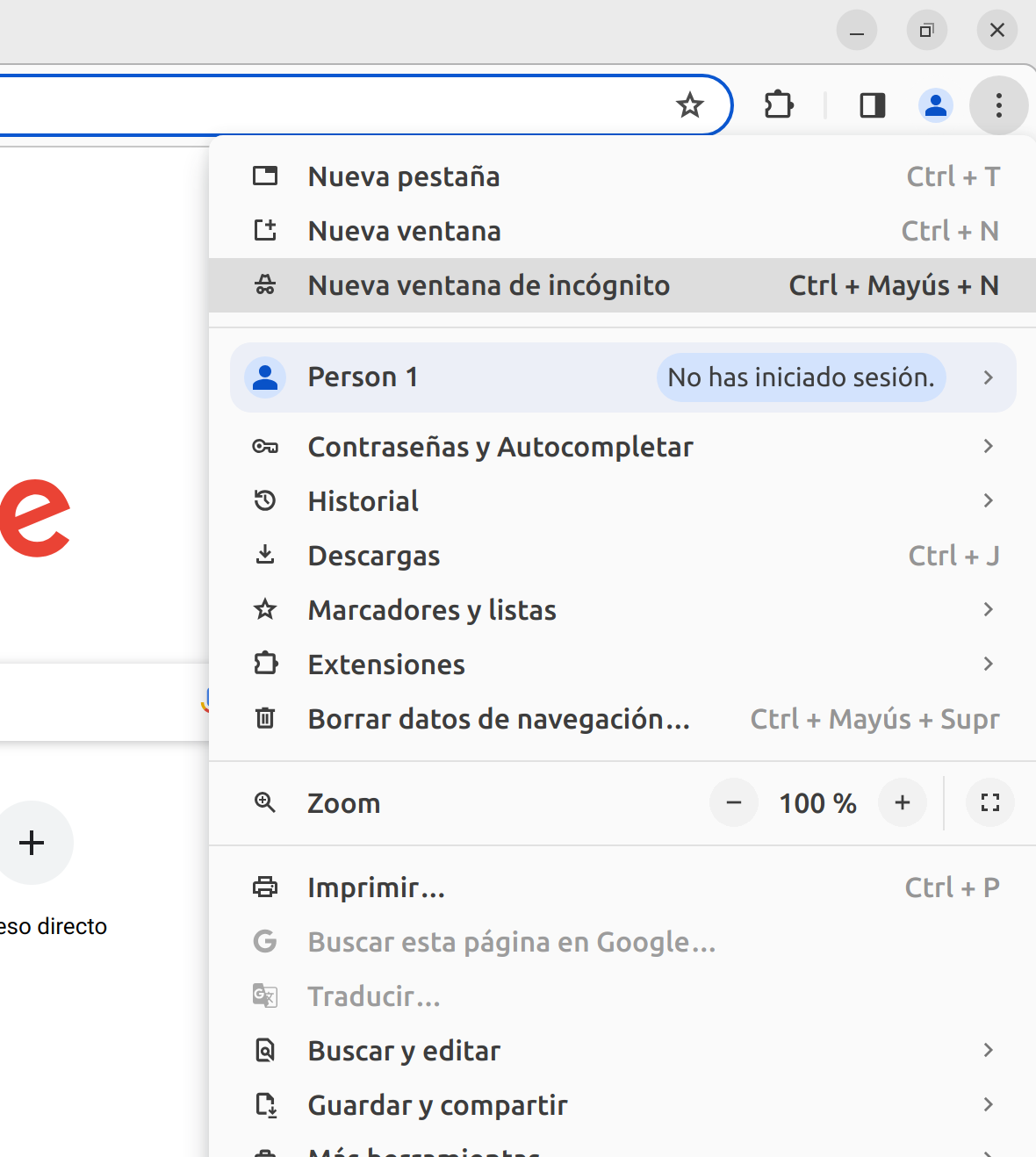Image resolution: width=1036 pixels, height=1157 pixels.
Task: Expand the Person 1 profile submenu
Action: (988, 377)
